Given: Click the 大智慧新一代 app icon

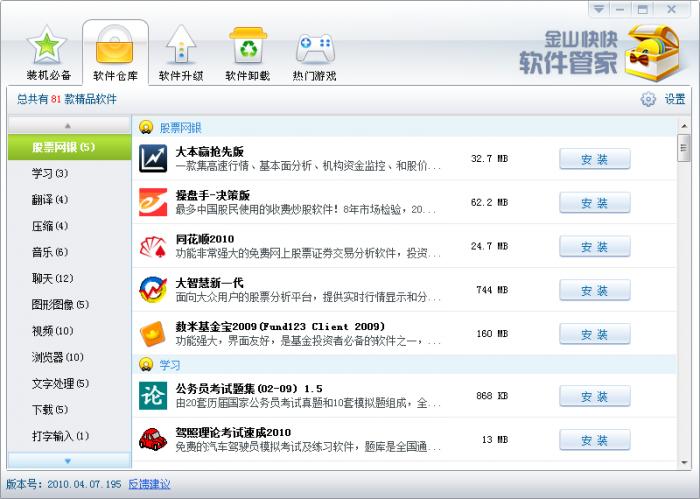Looking at the screenshot, I should 153,290.
